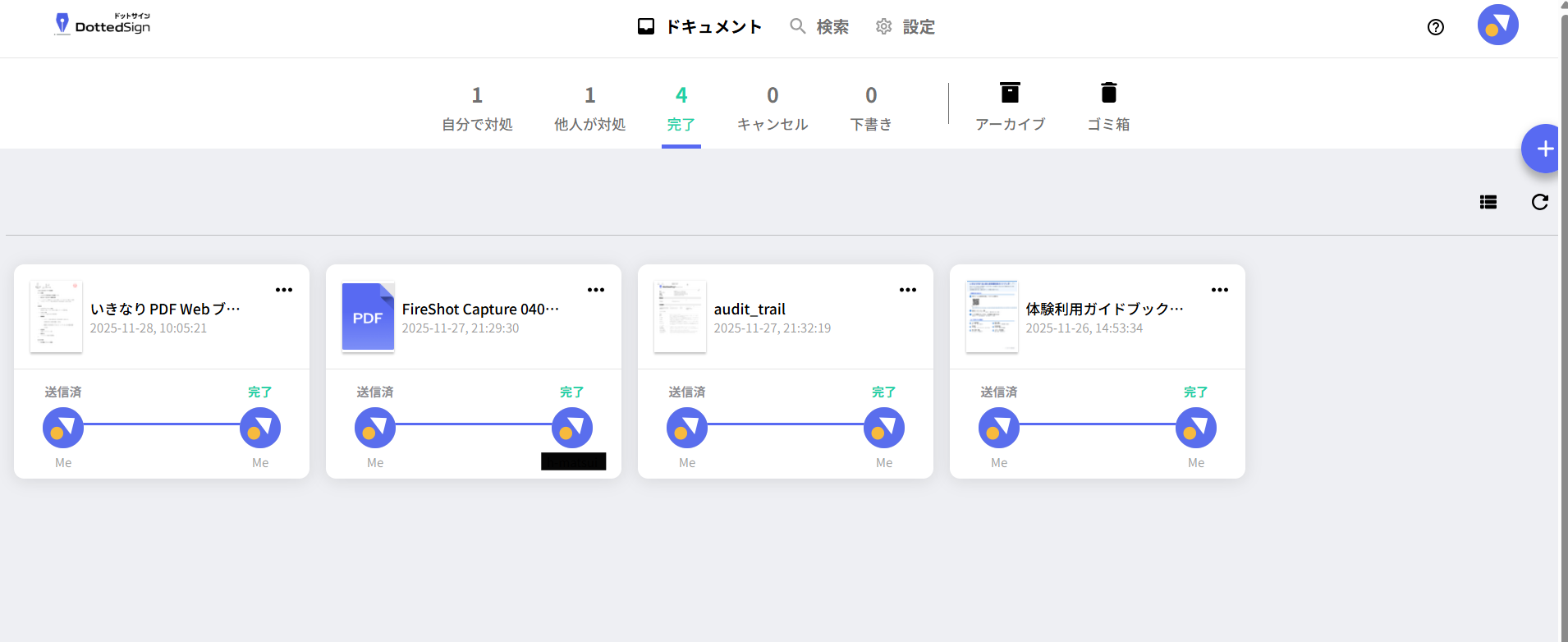
Task: Click the date 2025-11-27, 21:32:19
Action: pyautogui.click(x=773, y=328)
